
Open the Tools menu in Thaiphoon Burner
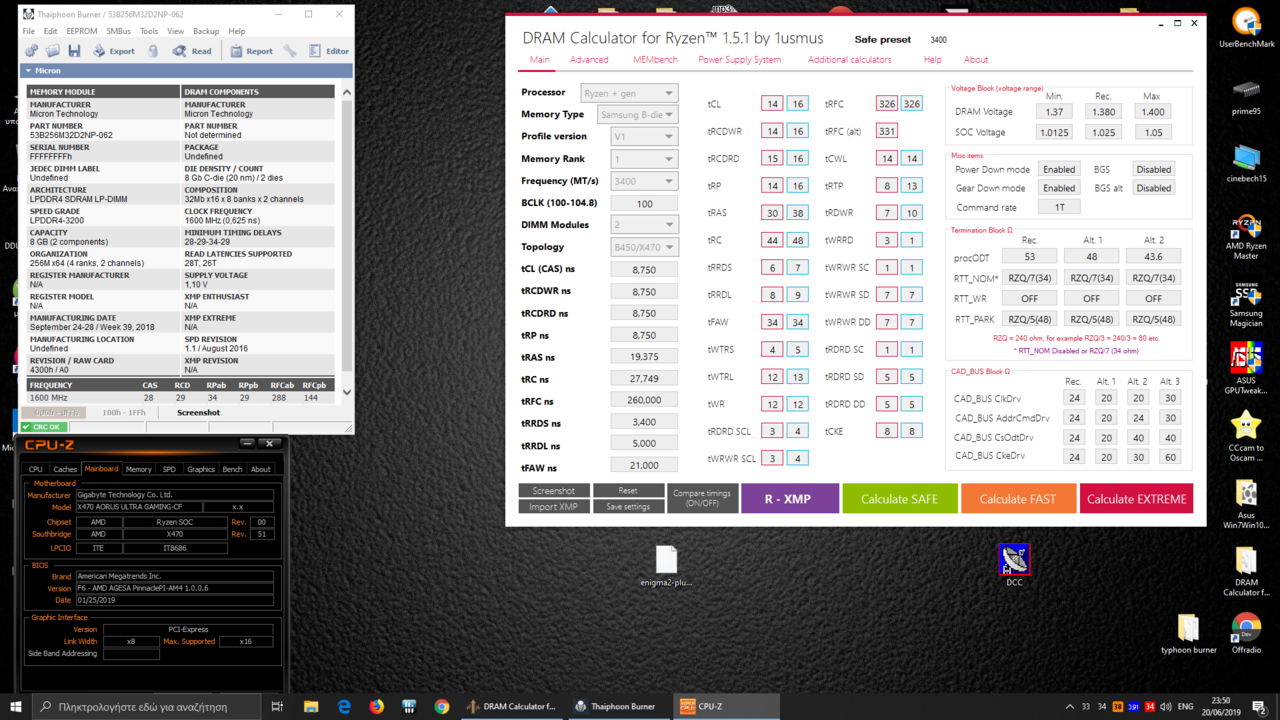click(149, 31)
